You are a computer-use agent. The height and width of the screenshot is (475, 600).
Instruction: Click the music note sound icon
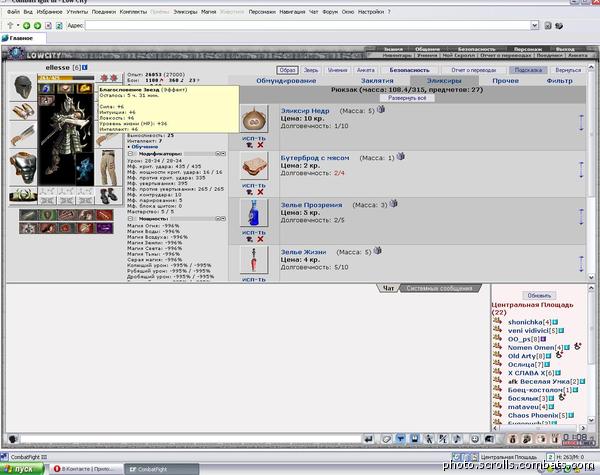click(457, 439)
